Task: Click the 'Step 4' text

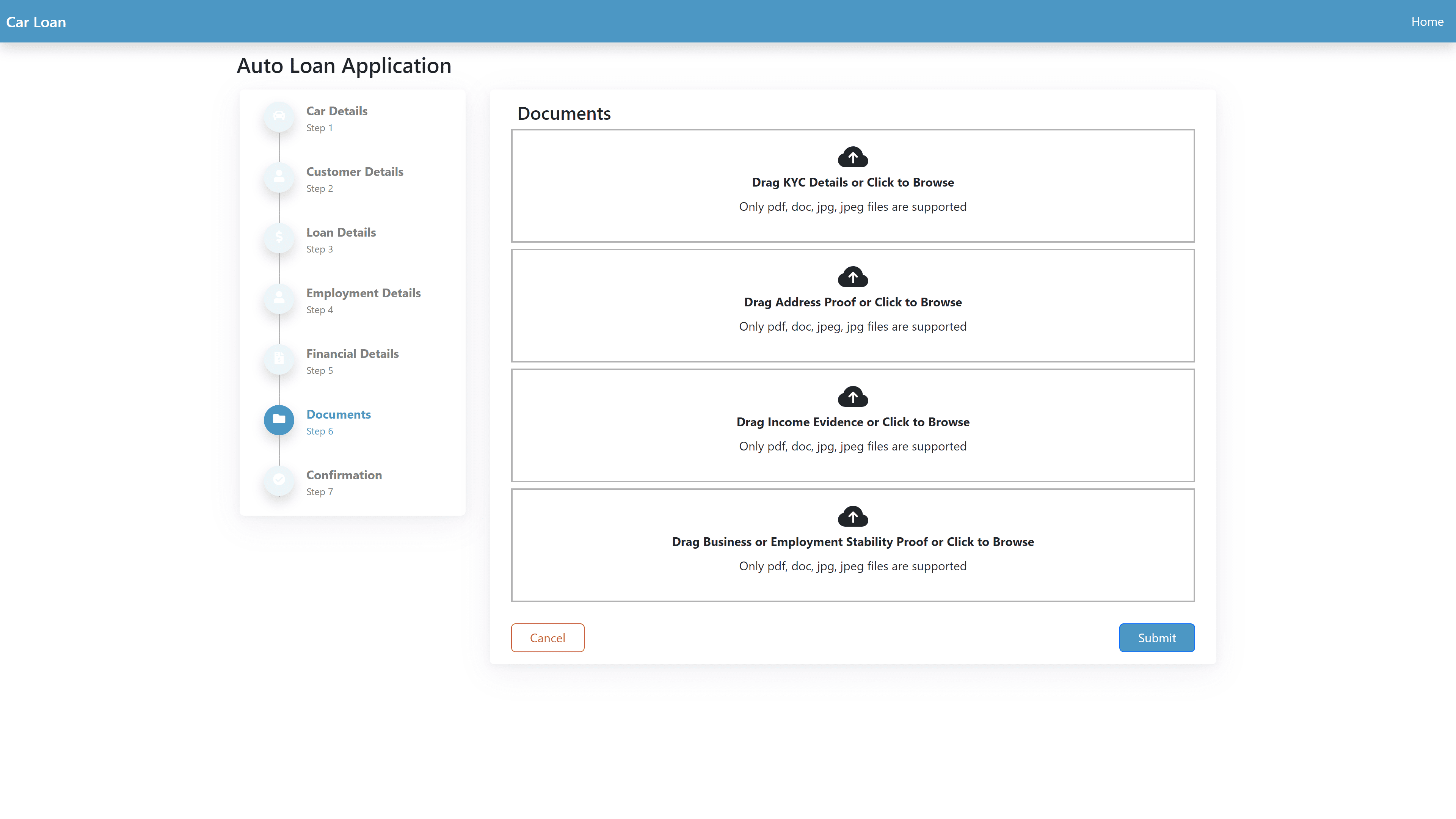Action: [319, 310]
